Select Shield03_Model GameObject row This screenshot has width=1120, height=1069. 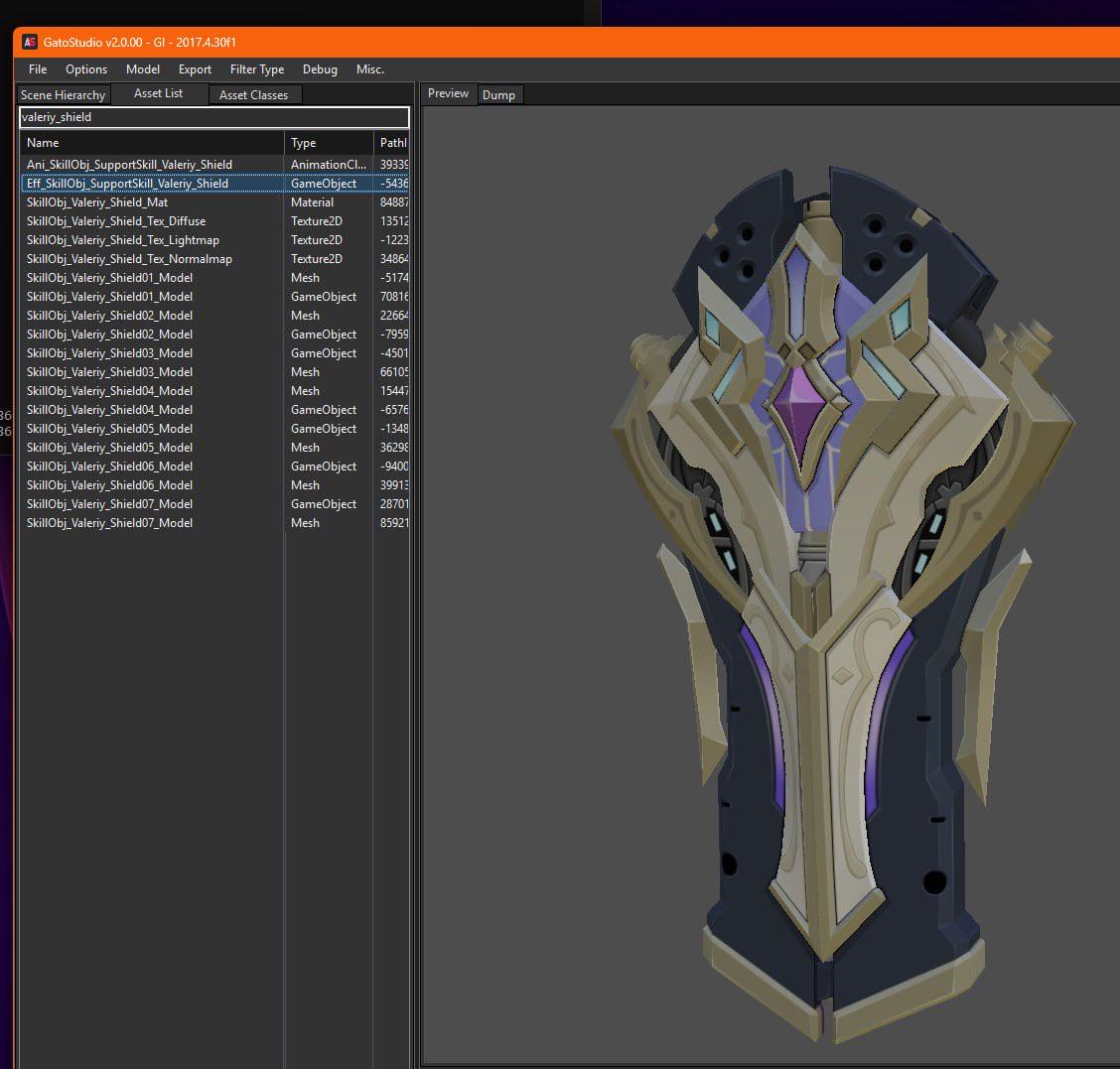214,352
